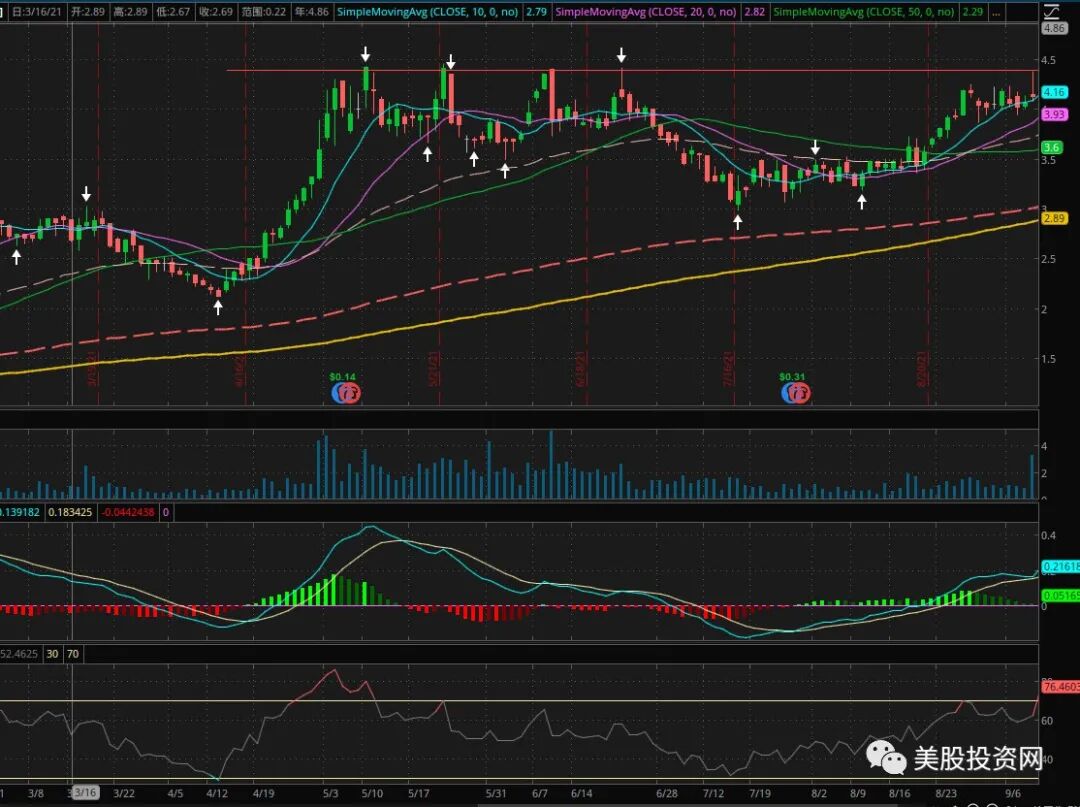Click the gray 4.86 price bubble

click(1054, 28)
